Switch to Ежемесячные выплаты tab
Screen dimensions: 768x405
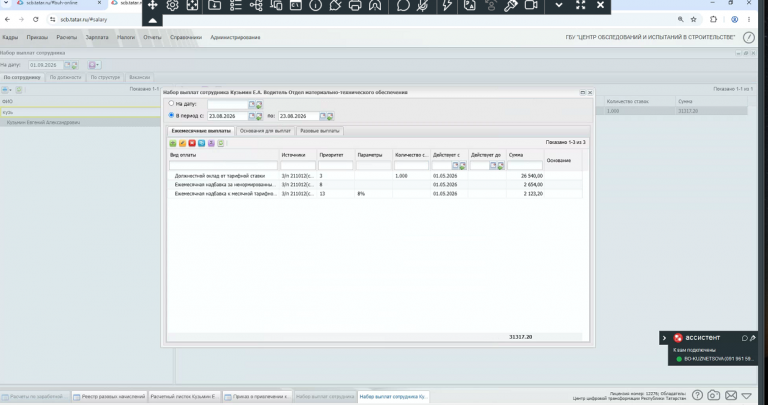tap(201, 131)
